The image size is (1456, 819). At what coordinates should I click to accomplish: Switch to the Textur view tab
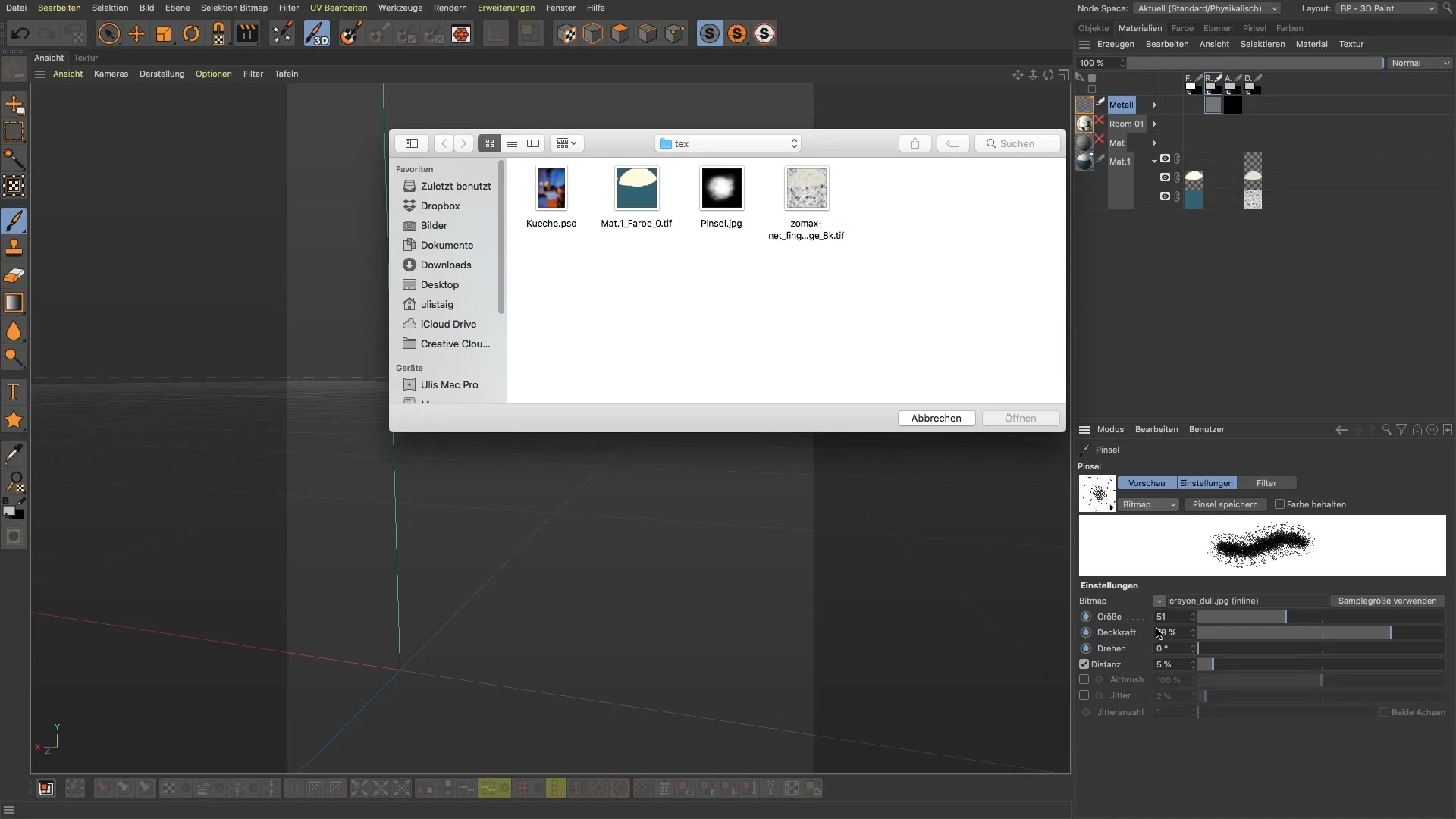tap(86, 58)
